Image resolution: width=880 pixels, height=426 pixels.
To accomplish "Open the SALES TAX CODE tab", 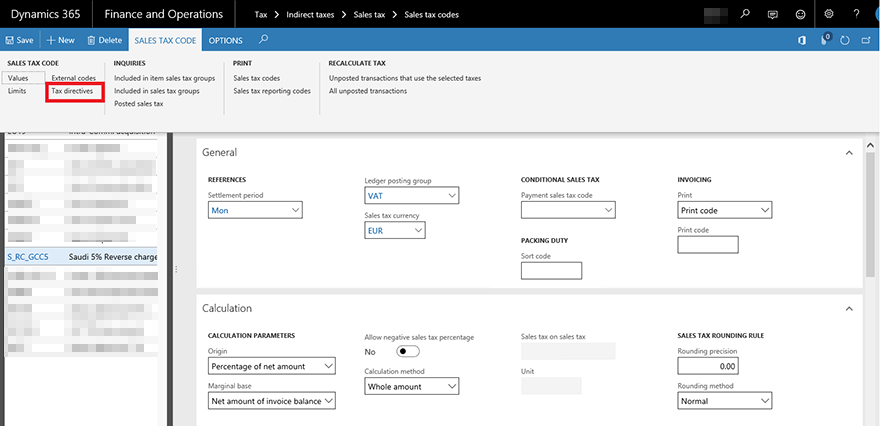I will [x=165, y=40].
